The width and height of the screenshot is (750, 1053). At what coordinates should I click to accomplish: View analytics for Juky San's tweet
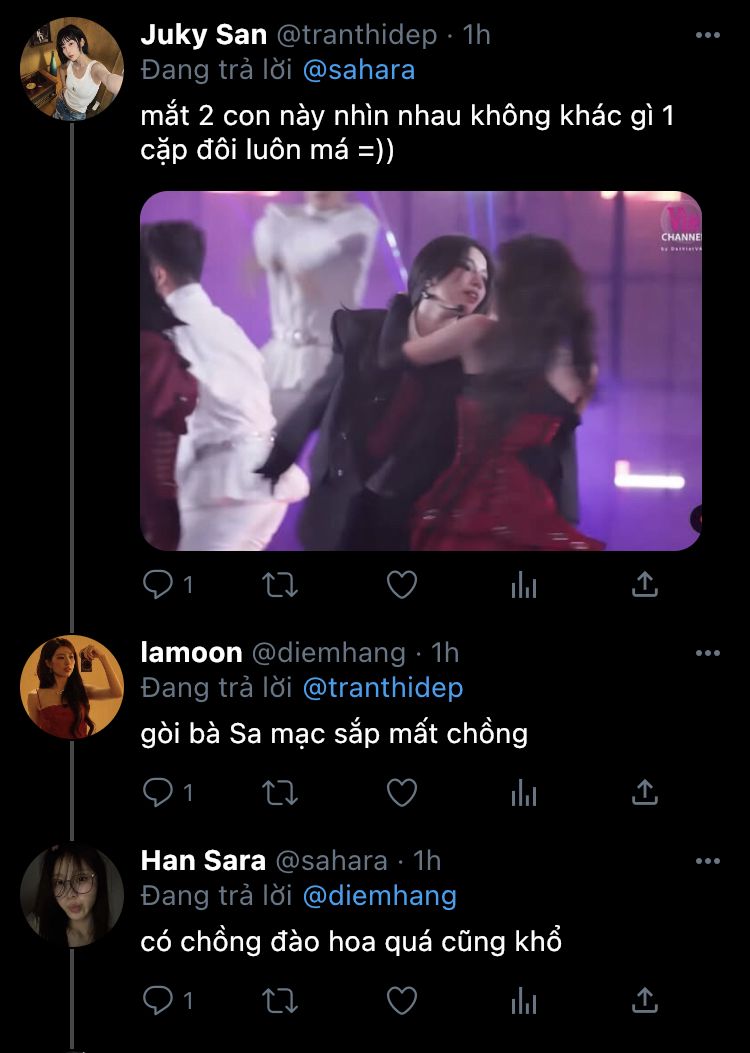pos(524,584)
